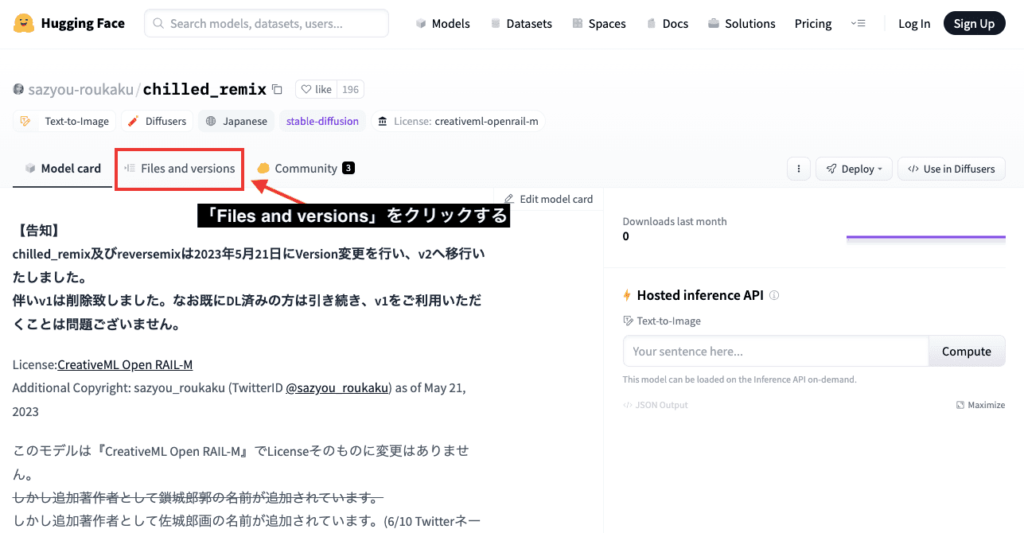Maximize the inference widget
The height and width of the screenshot is (533, 1024).
click(980, 405)
